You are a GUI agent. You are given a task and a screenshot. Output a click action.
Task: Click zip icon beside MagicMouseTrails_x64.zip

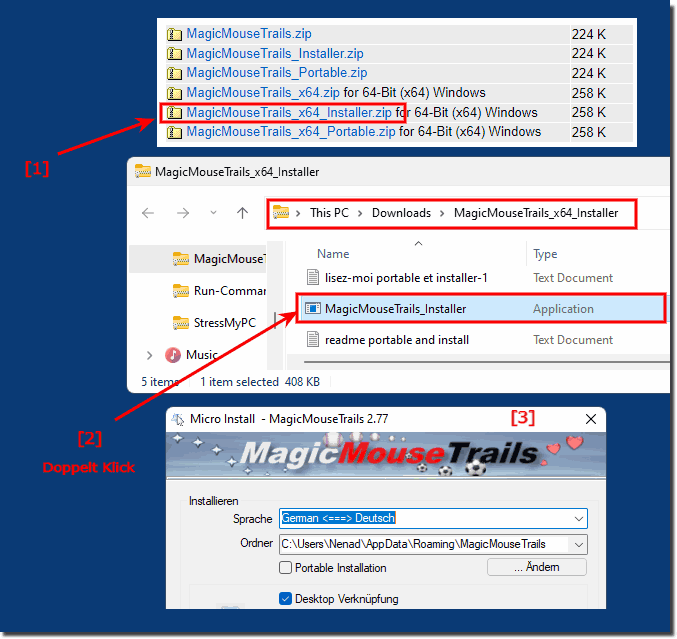pyautogui.click(x=174, y=93)
